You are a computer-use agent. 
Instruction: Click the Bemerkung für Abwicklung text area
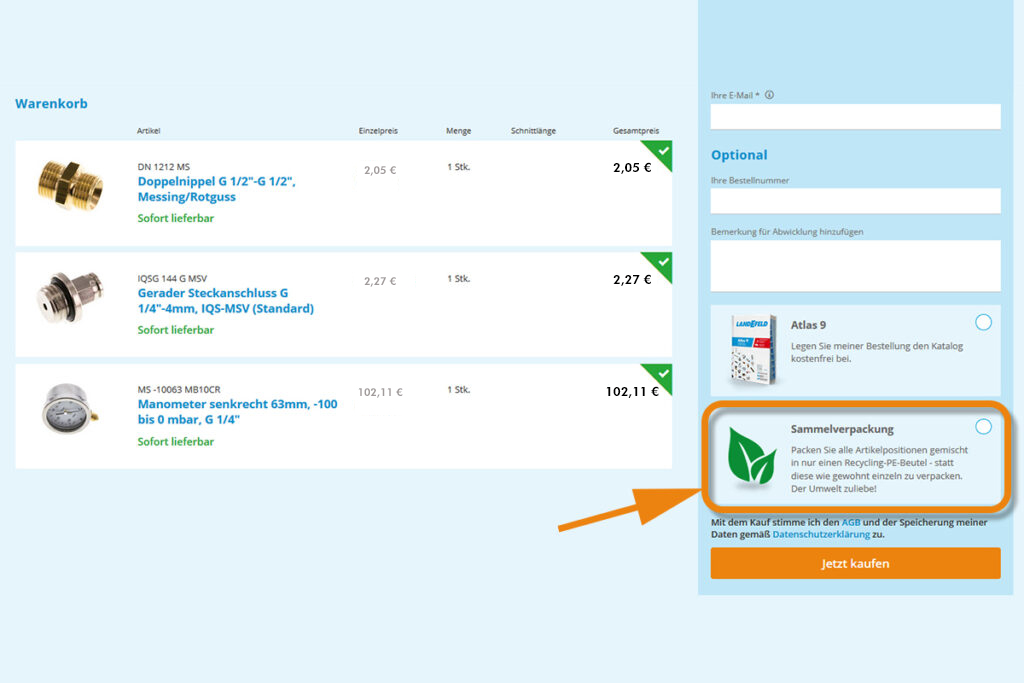855,265
